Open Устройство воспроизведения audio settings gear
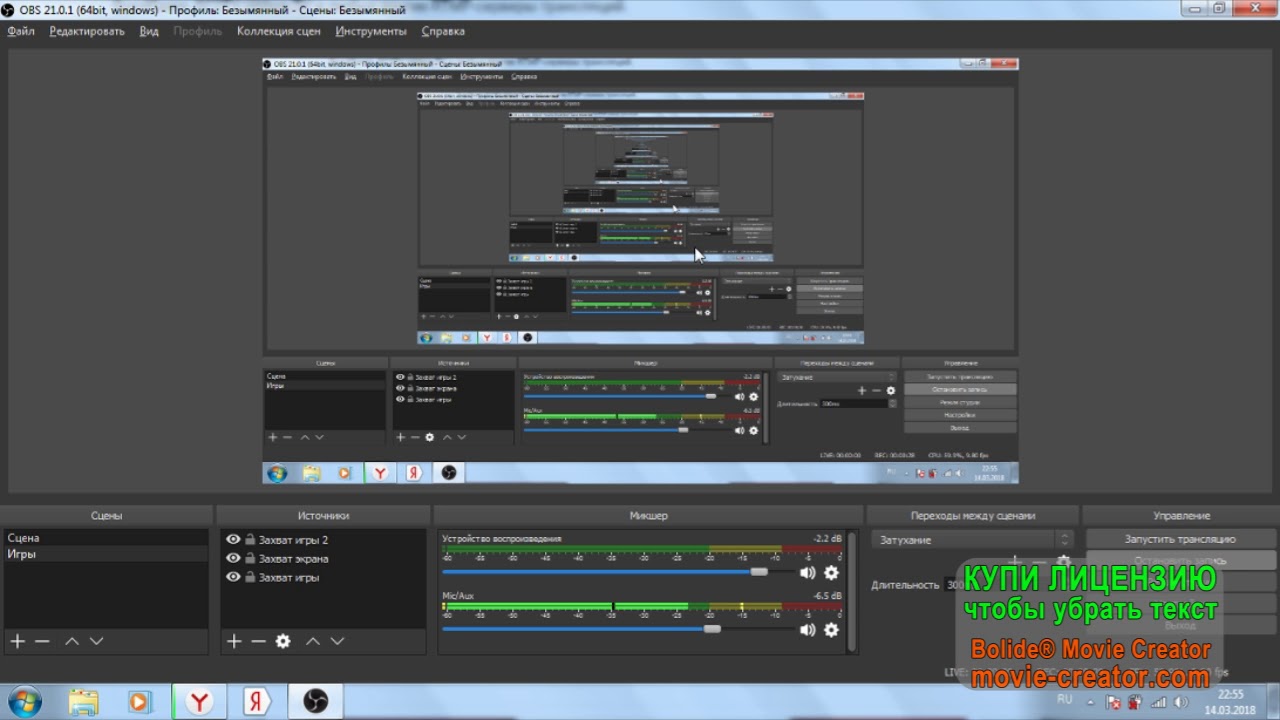This screenshot has width=1280, height=720. pos(831,573)
